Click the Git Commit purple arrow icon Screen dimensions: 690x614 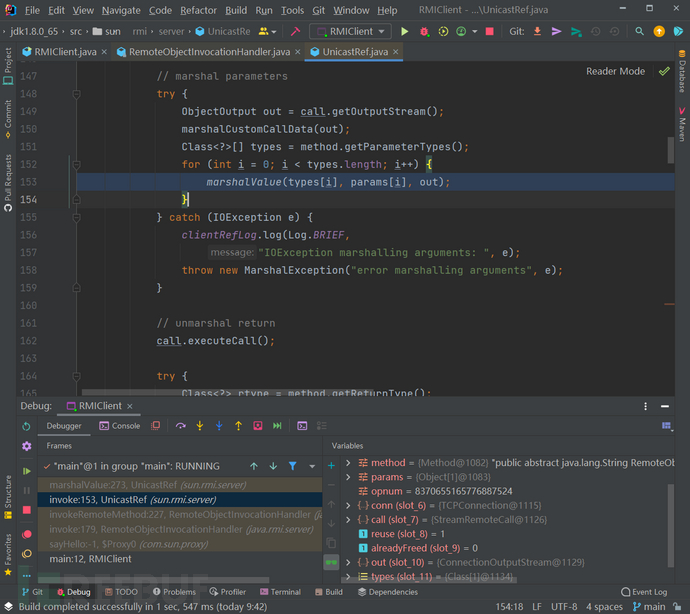coord(556,31)
